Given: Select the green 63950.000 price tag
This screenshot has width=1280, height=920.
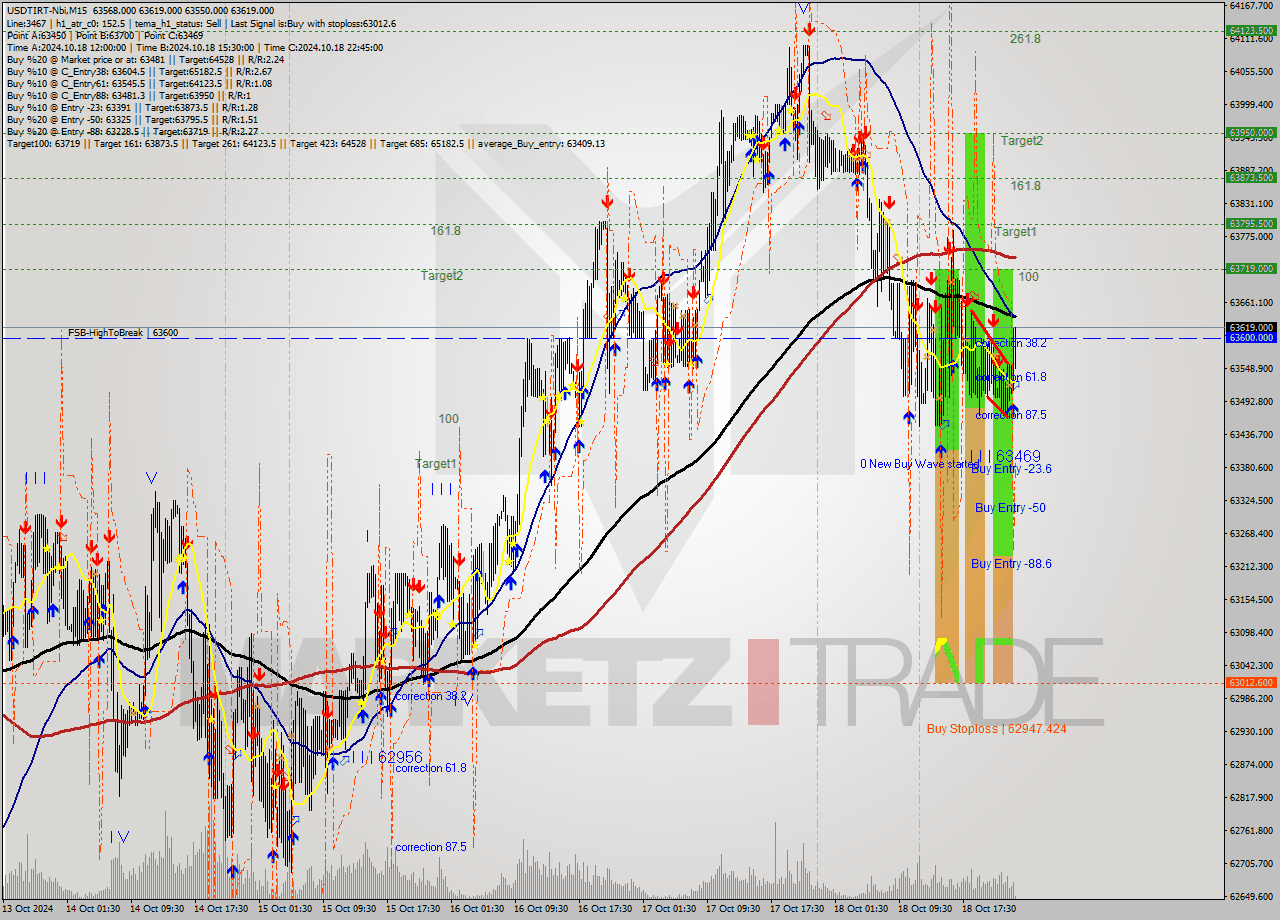Looking at the screenshot, I should pos(1250,132).
